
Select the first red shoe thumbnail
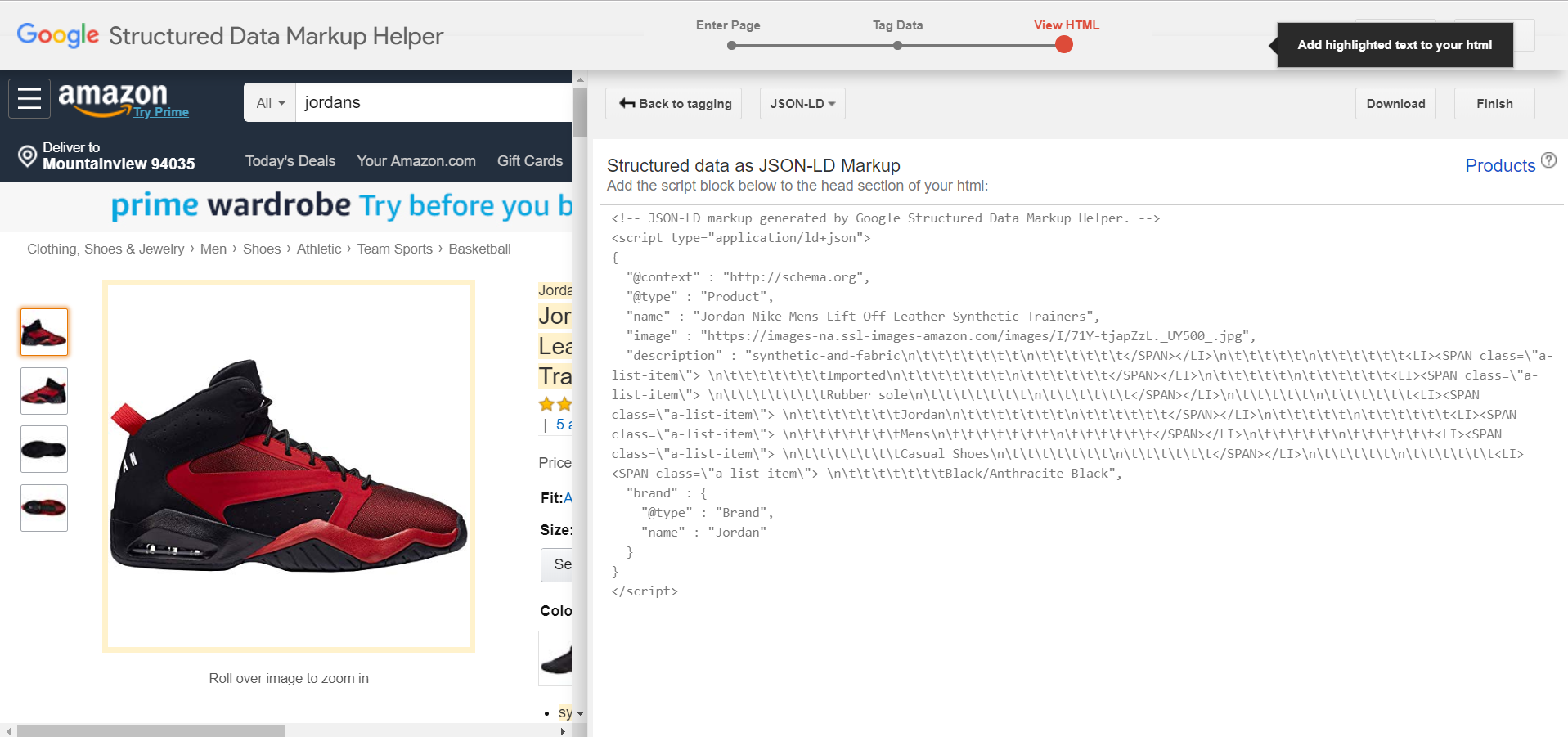44,332
